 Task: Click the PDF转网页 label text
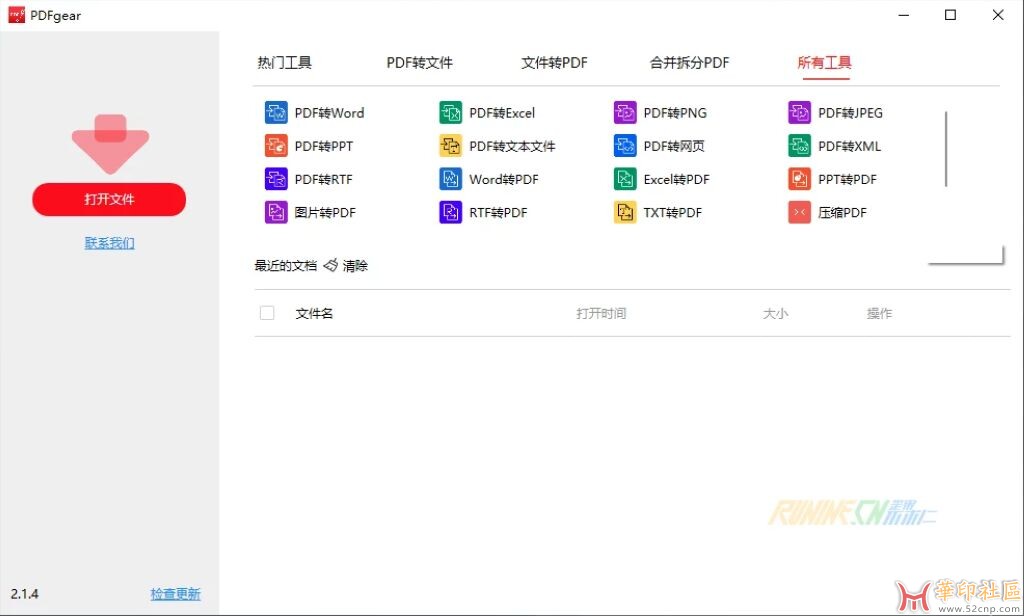pyautogui.click(x=674, y=146)
